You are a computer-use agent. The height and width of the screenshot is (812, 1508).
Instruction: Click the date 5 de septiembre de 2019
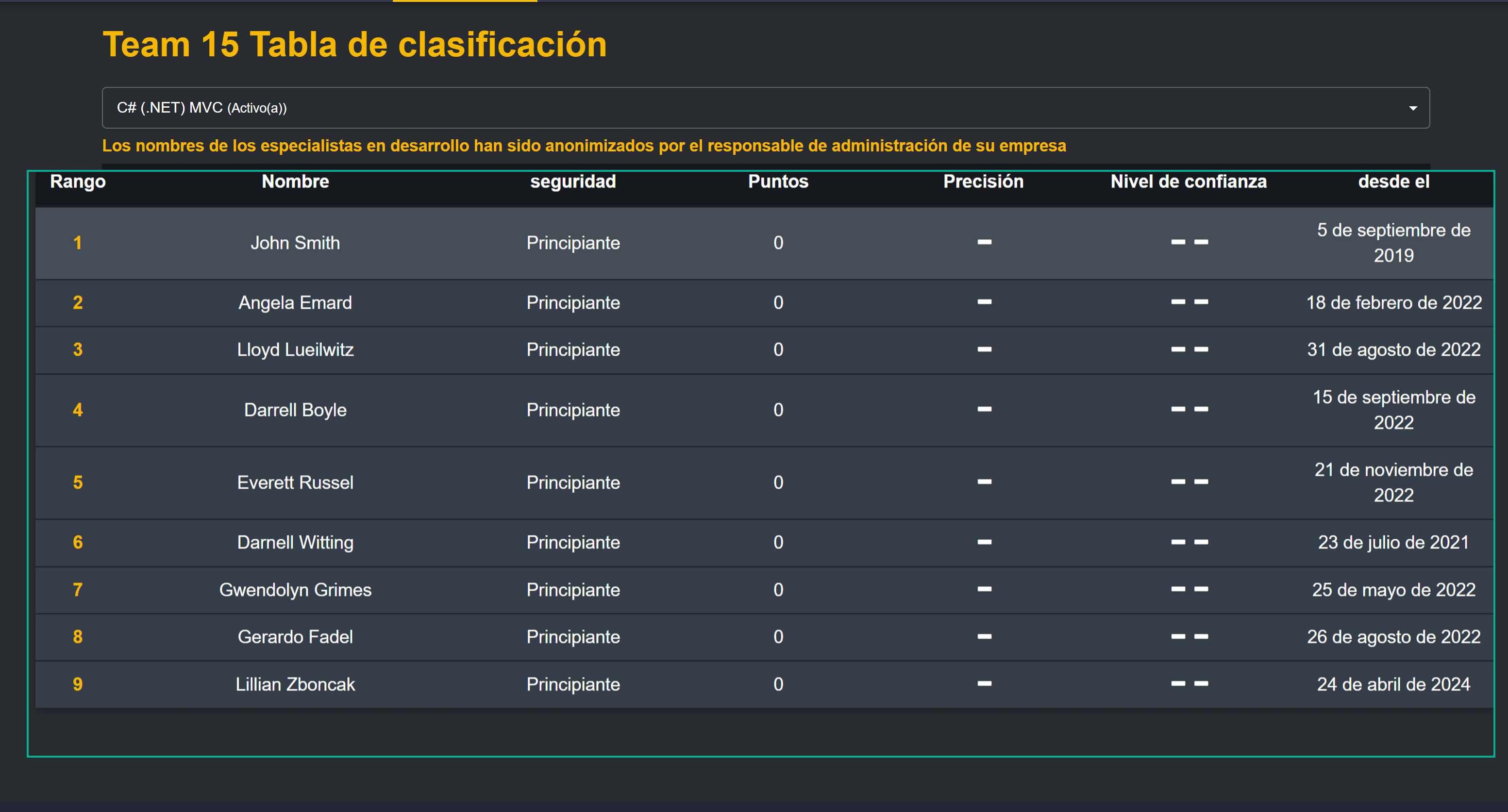click(1393, 243)
